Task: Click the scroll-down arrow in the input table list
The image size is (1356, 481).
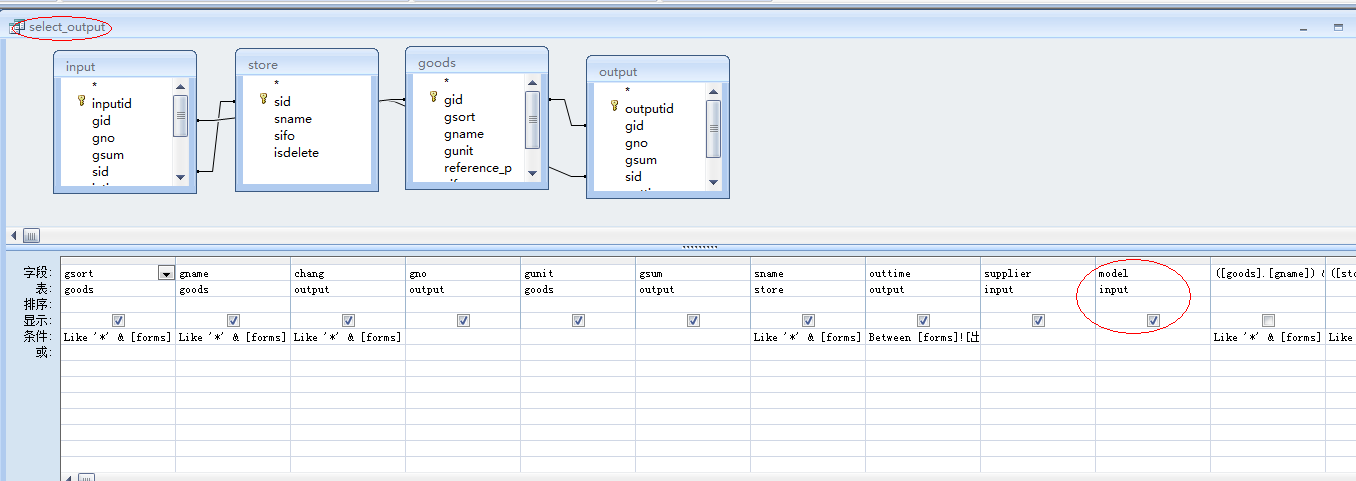Action: [x=180, y=177]
